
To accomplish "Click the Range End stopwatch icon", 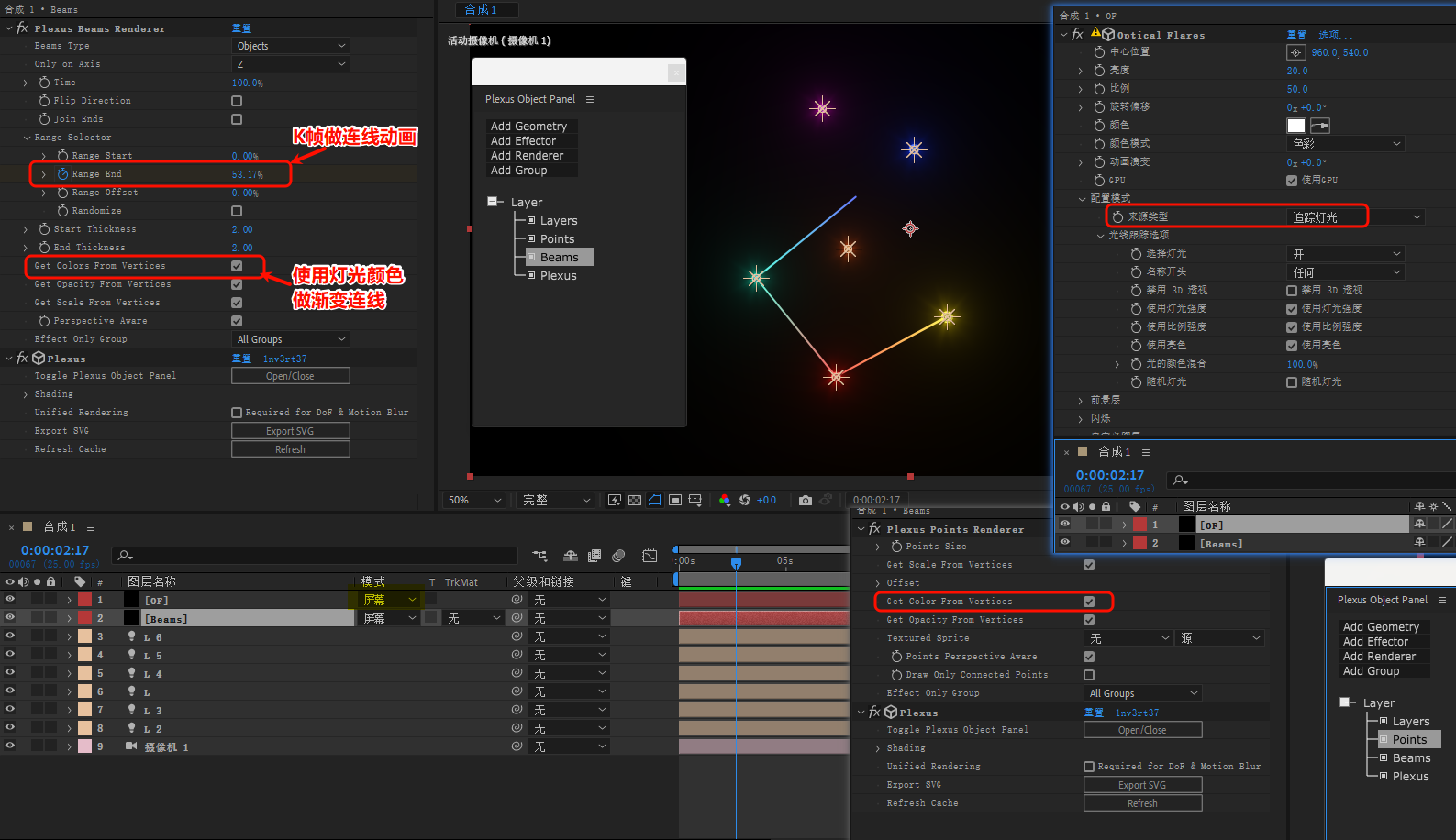I will point(63,174).
